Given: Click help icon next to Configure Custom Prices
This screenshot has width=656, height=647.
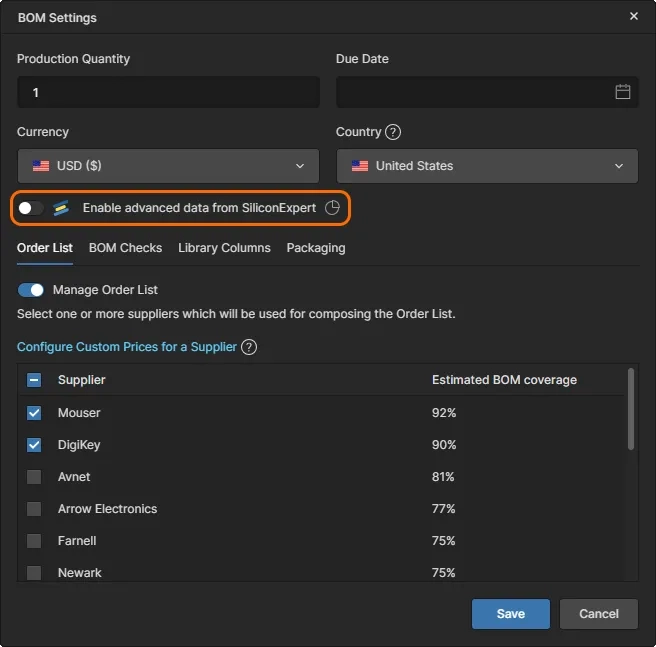Looking at the screenshot, I should click(x=249, y=347).
